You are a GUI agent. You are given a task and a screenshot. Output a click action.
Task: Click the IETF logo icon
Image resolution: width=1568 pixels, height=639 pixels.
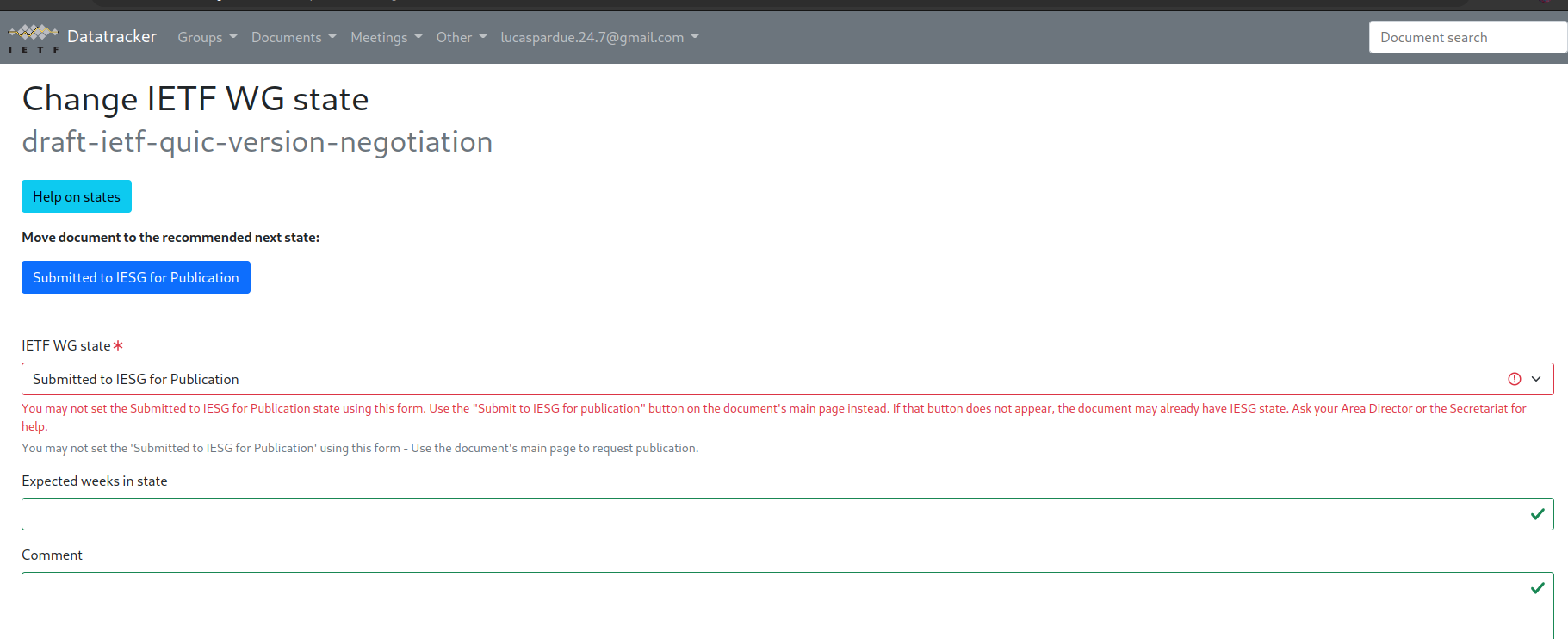pyautogui.click(x=34, y=38)
